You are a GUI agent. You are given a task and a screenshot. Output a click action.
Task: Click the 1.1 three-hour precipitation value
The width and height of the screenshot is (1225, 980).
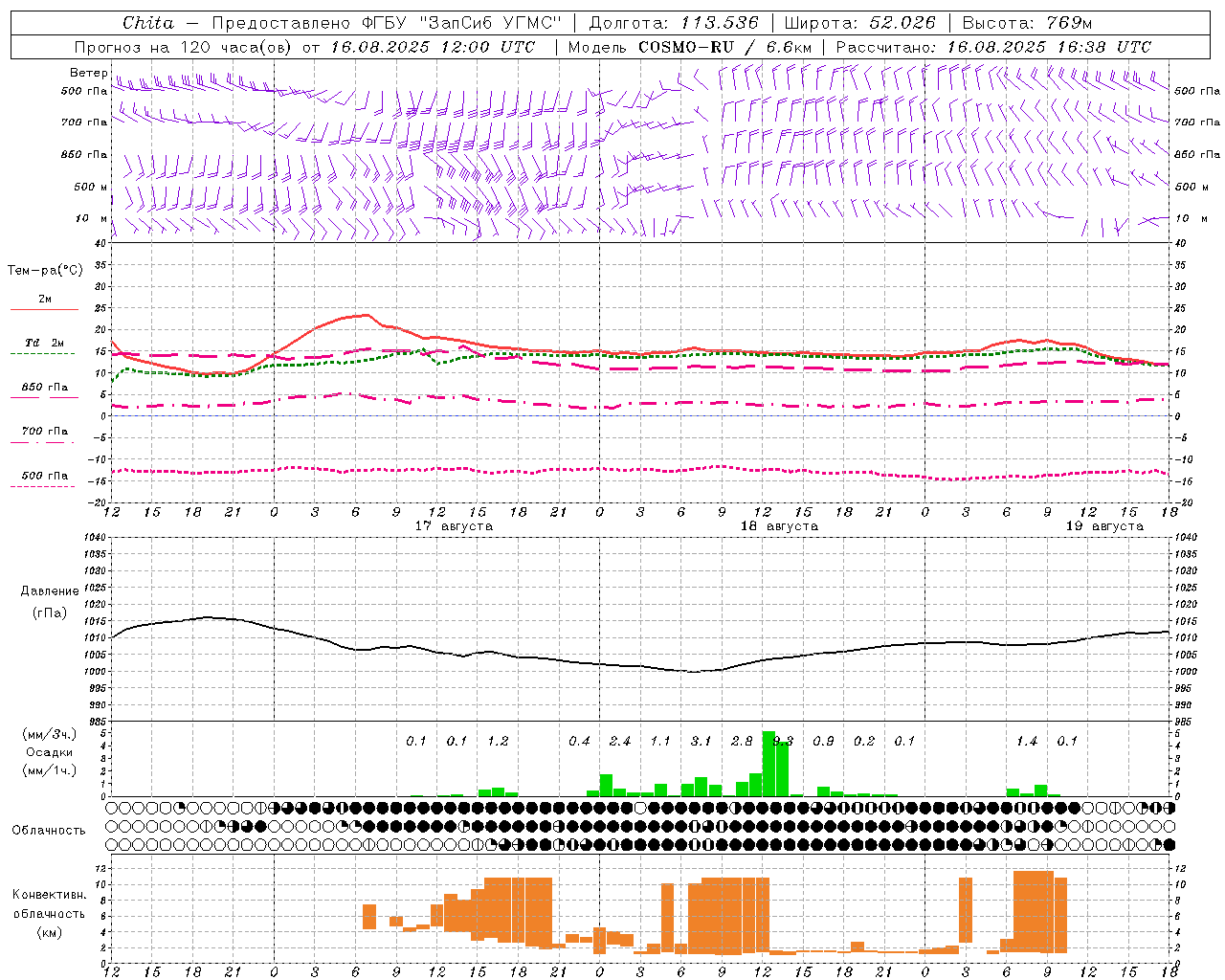click(x=660, y=741)
